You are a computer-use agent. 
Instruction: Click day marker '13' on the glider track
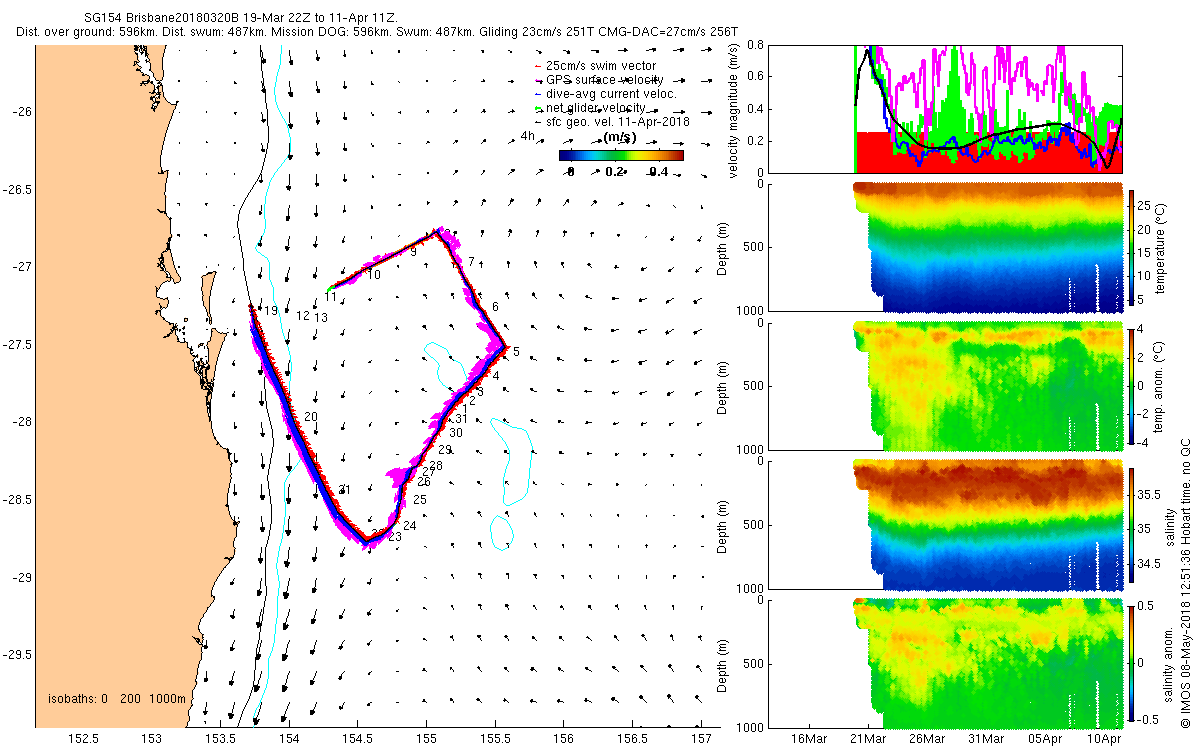coord(321,317)
